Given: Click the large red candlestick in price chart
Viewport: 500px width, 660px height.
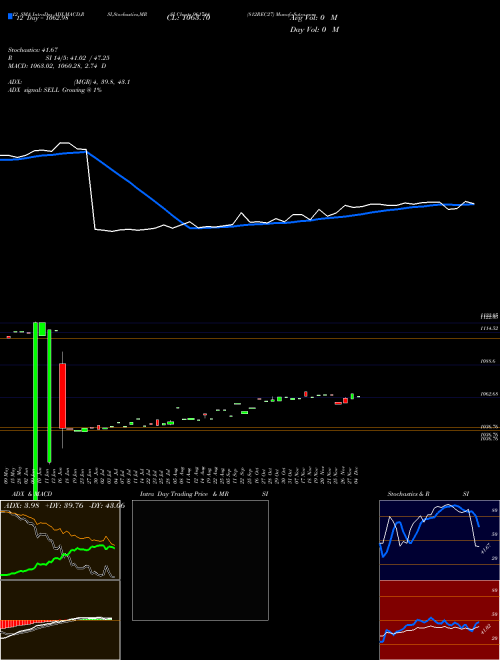Looking at the screenshot, I should pyautogui.click(x=62, y=396).
